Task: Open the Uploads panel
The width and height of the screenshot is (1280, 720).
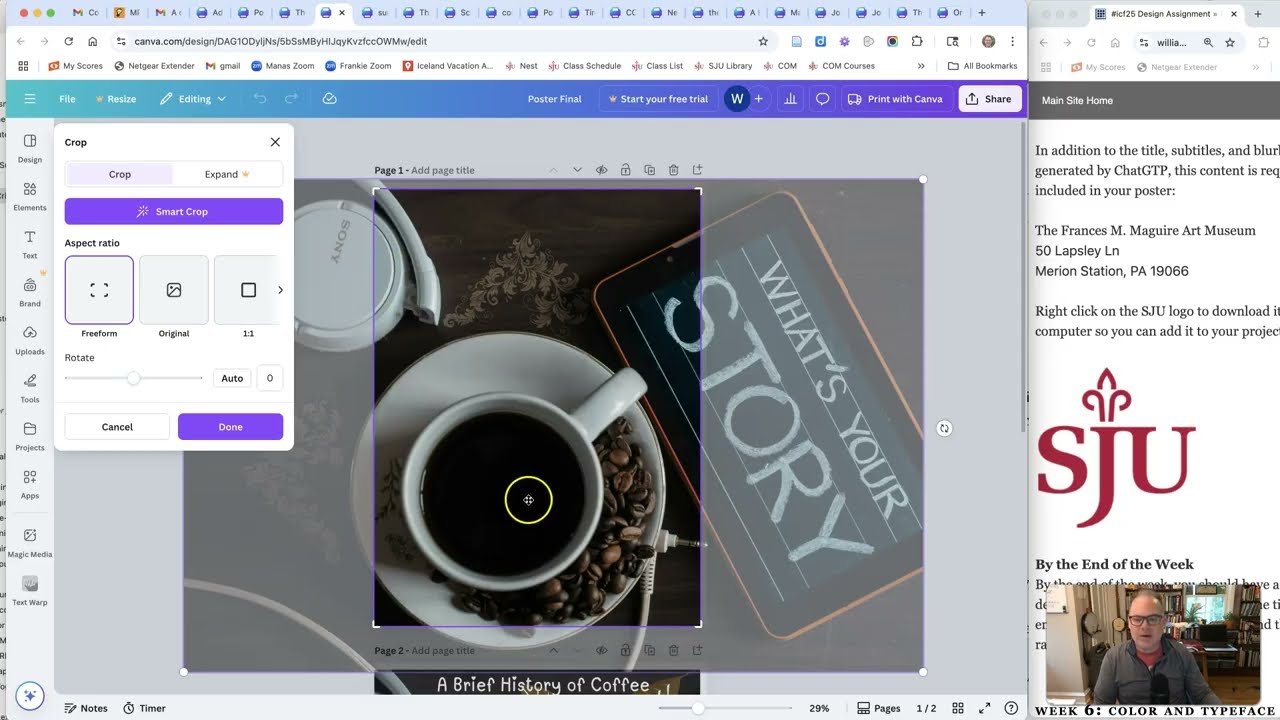Action: (x=30, y=340)
